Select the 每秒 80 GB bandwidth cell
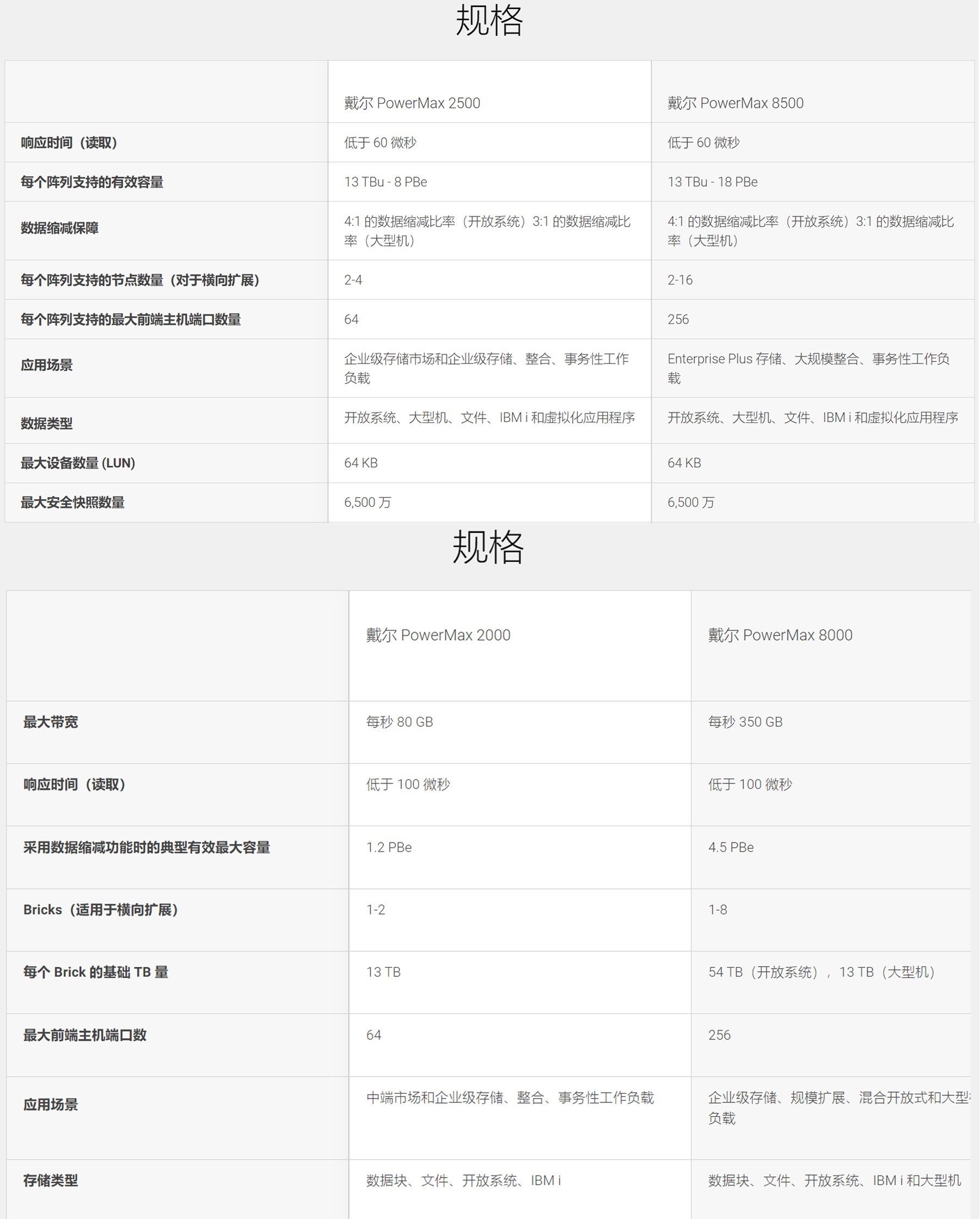This screenshot has height=1219, width=980. [399, 722]
